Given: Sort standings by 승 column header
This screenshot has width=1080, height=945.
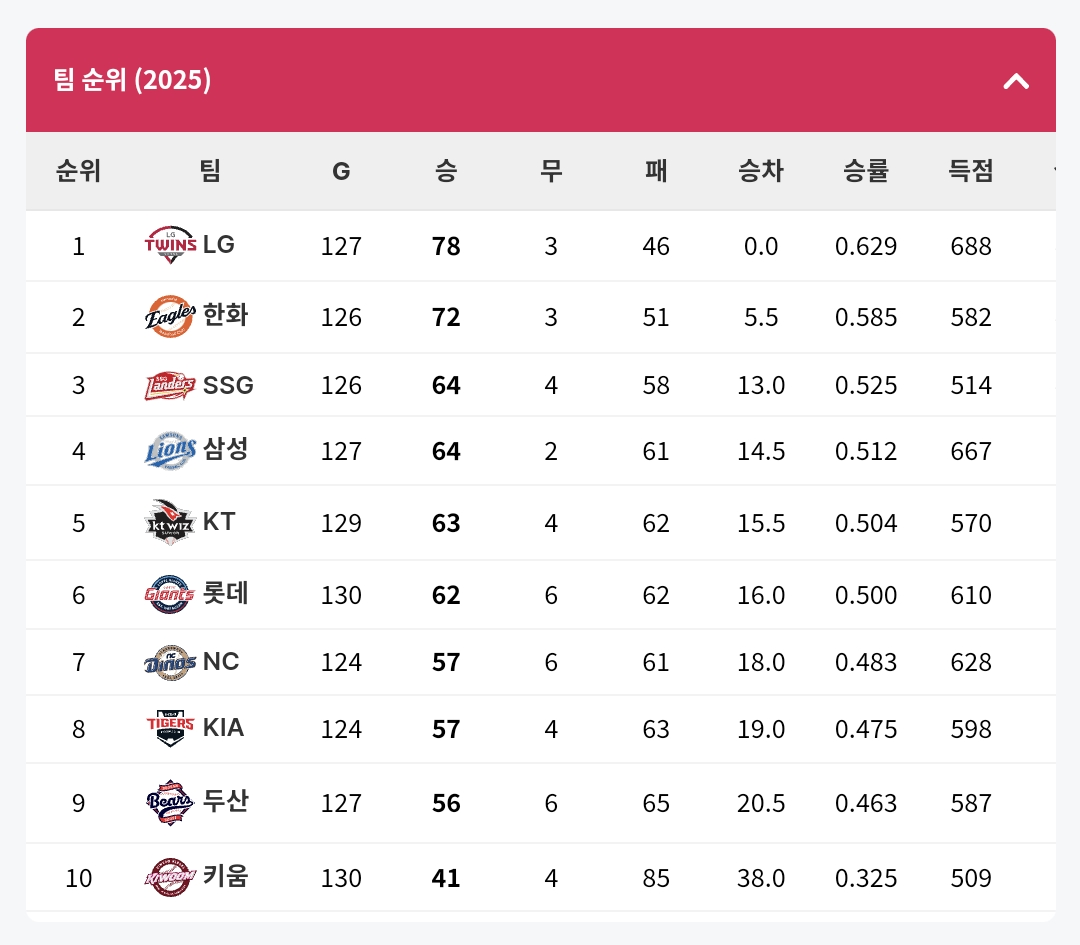Looking at the screenshot, I should (x=446, y=171).
